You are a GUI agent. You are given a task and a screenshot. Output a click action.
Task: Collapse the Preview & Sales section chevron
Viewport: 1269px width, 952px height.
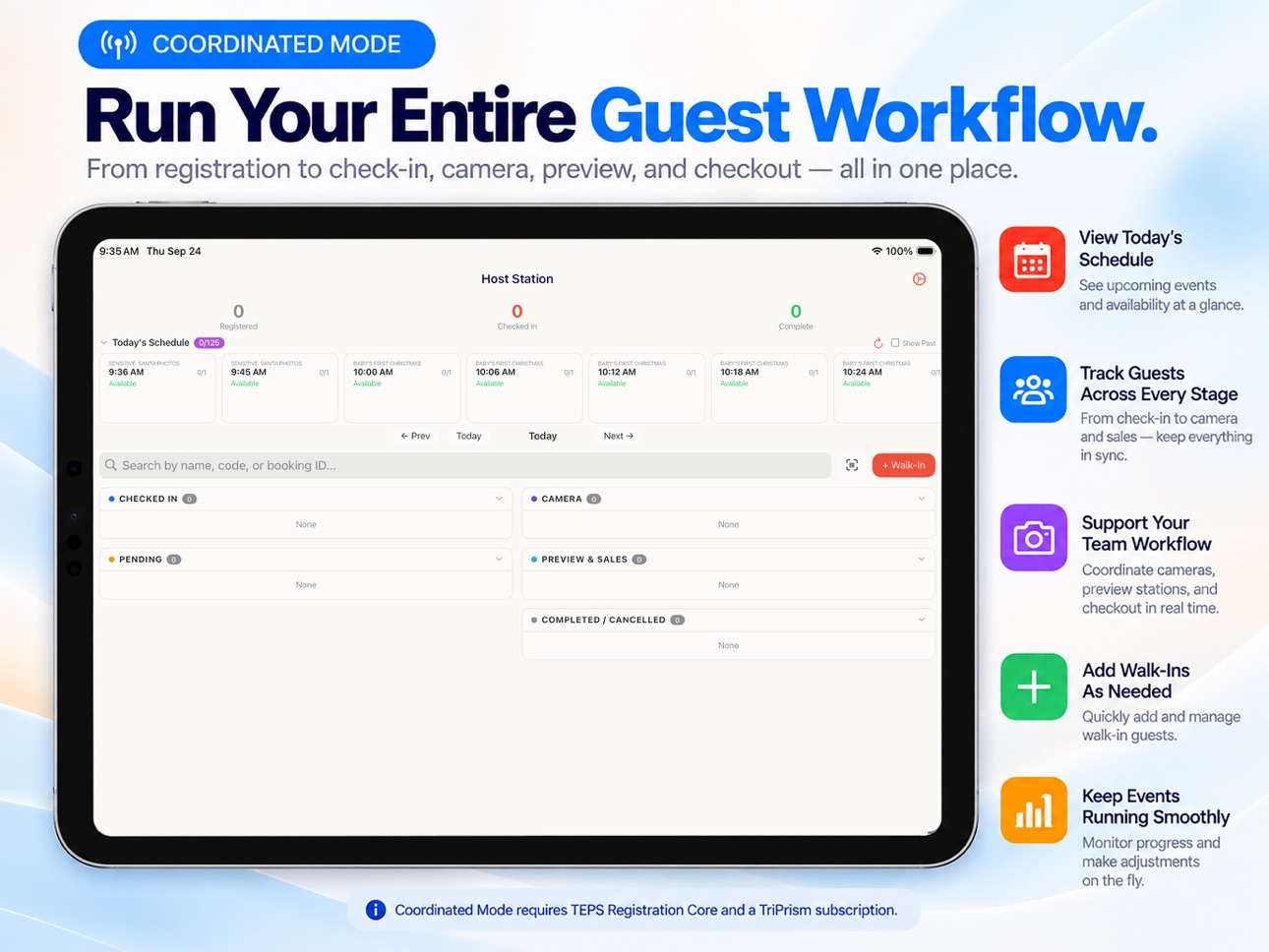[x=922, y=560]
